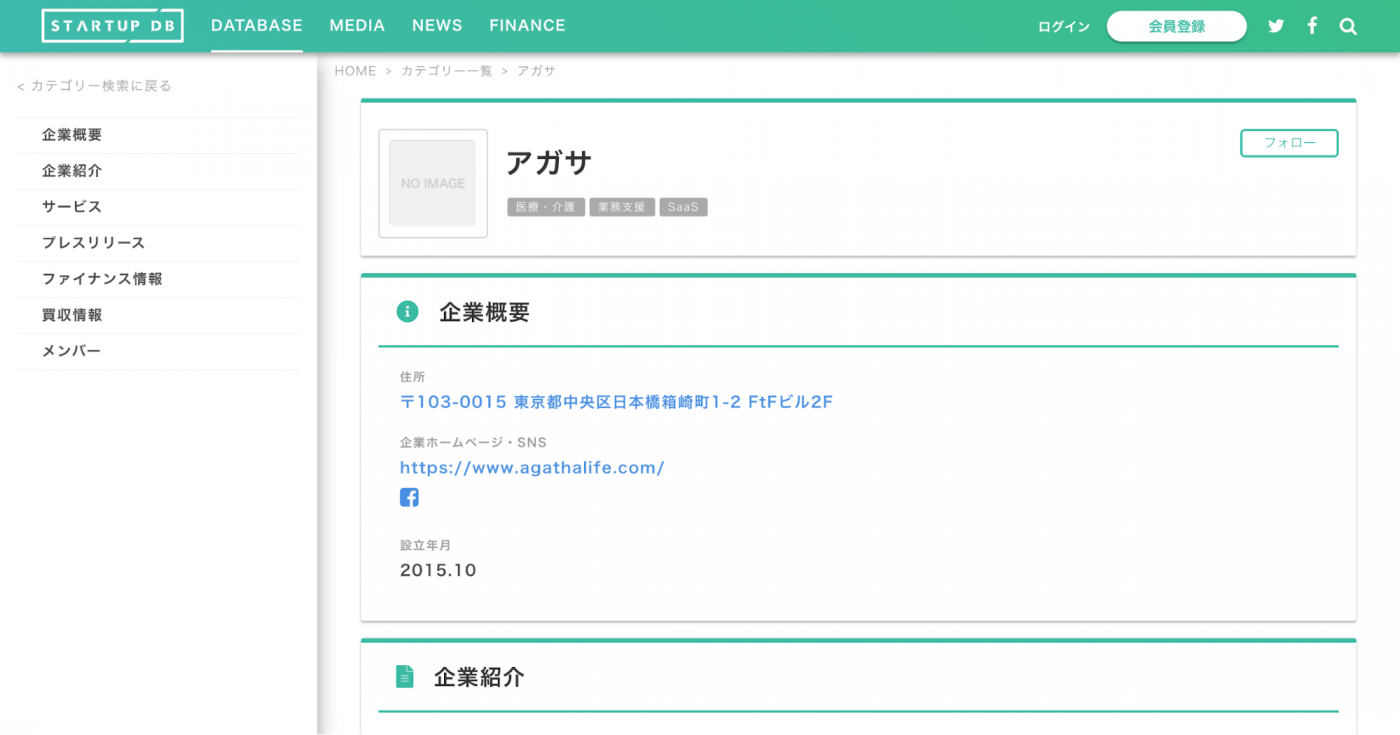Open the STARTUP DB logo homepage
Screen dimensions: 1400x735
click(x=112, y=25)
